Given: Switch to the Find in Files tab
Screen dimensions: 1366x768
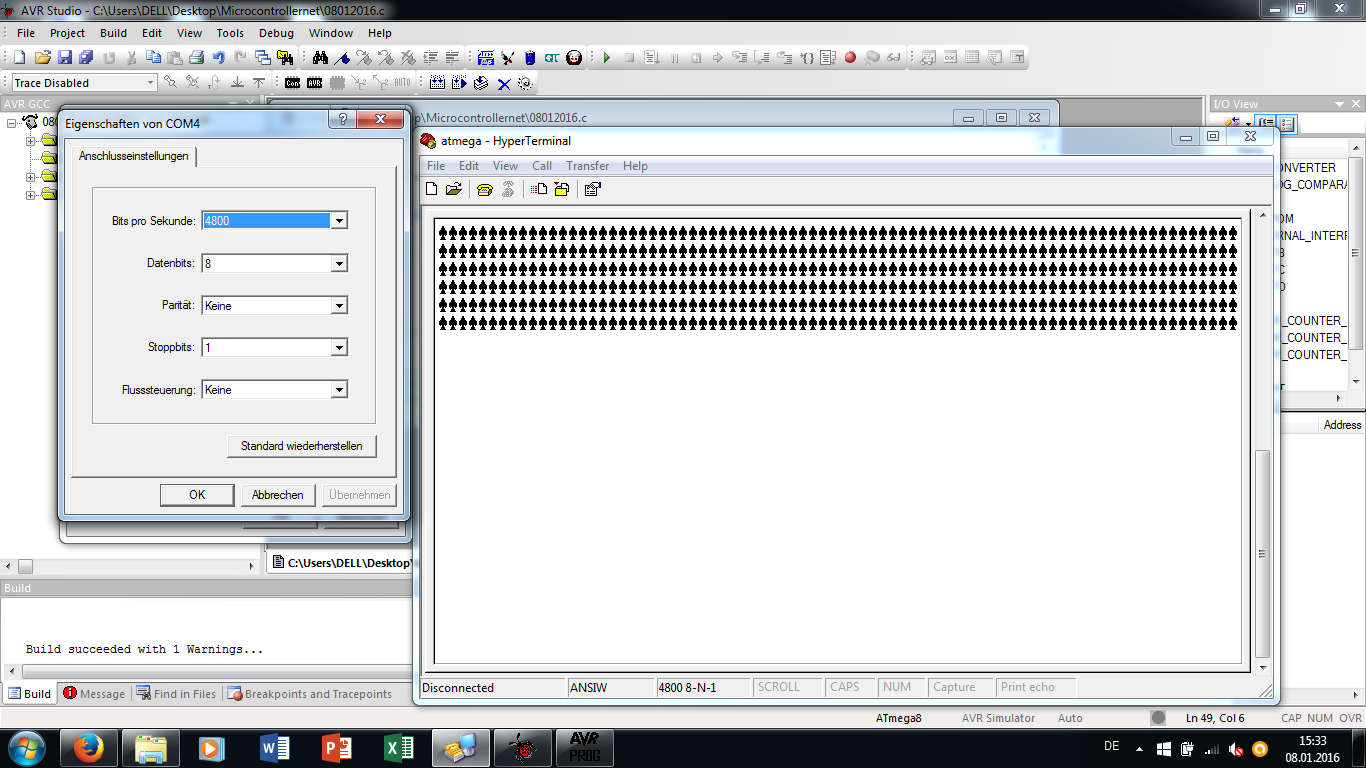Looking at the screenshot, I should tap(176, 694).
